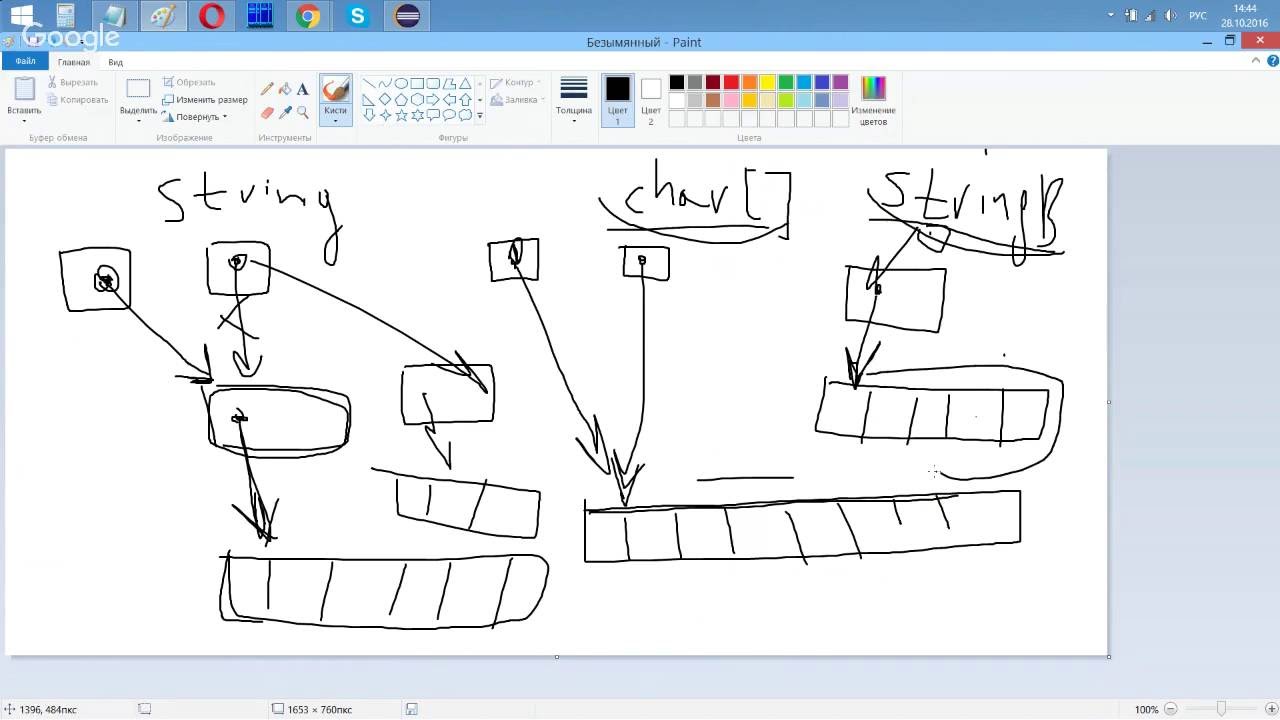Expand the Кисти brushes dropdown arrow

335,121
